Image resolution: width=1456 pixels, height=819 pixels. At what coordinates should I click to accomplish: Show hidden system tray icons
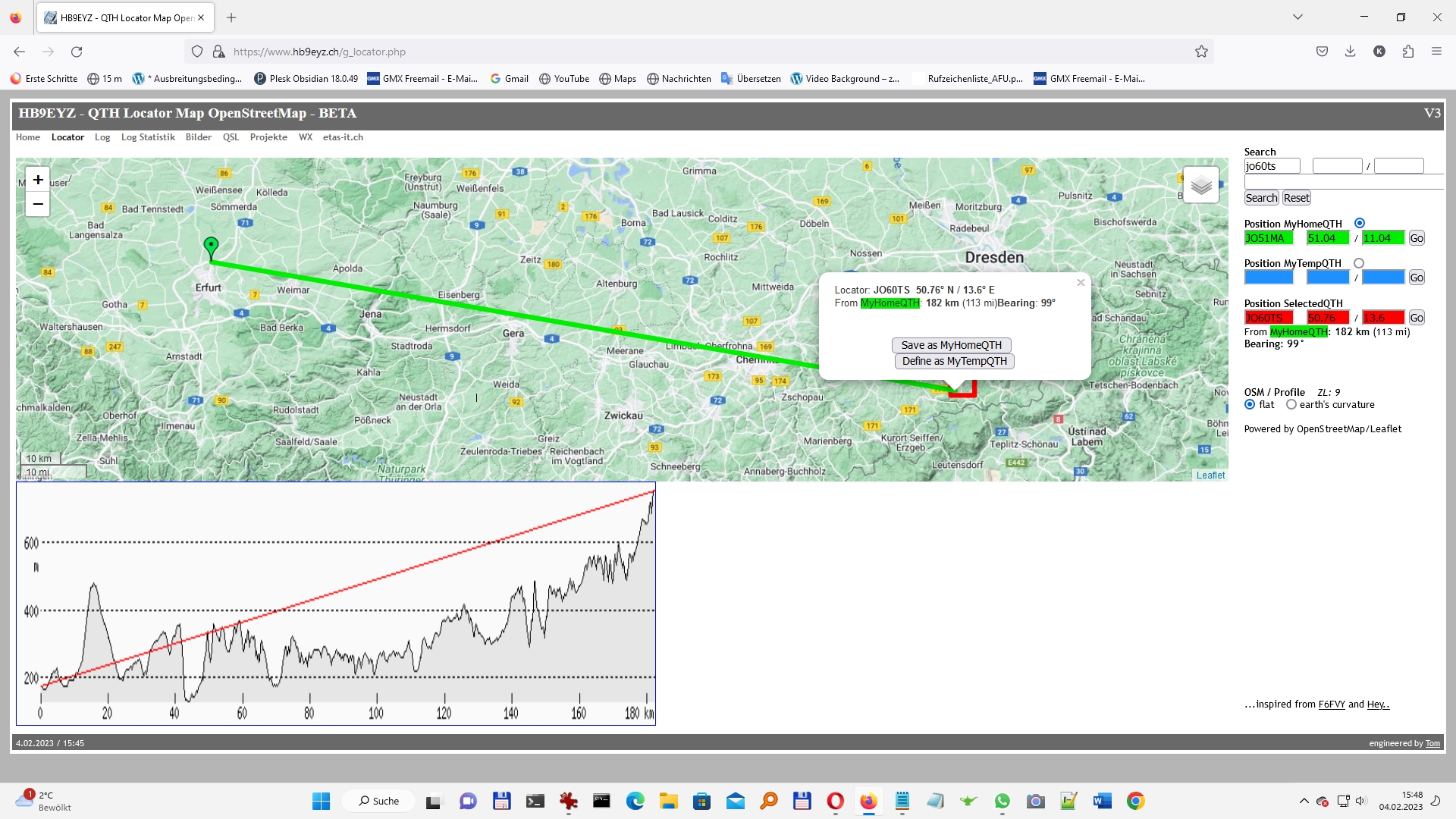point(1304,801)
